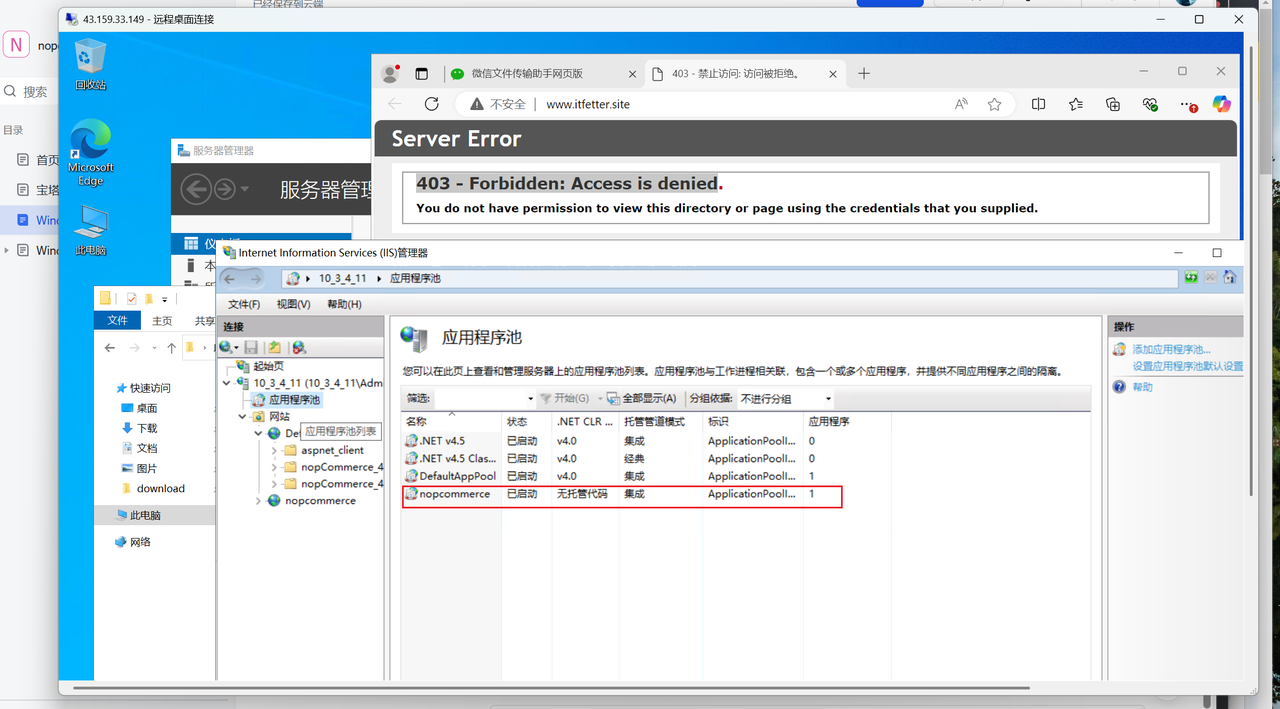Open browser essentials heart icon
1280x709 pixels.
[x=1150, y=104]
